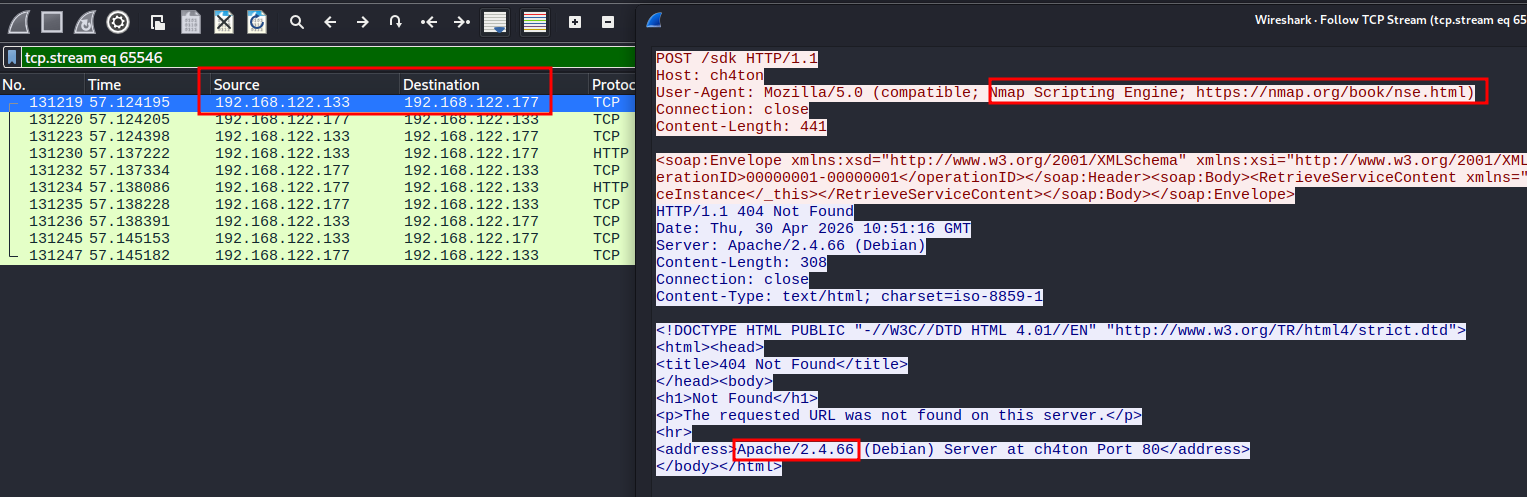Click the Date: Thu, 30 Apr 2026 line

[813, 228]
